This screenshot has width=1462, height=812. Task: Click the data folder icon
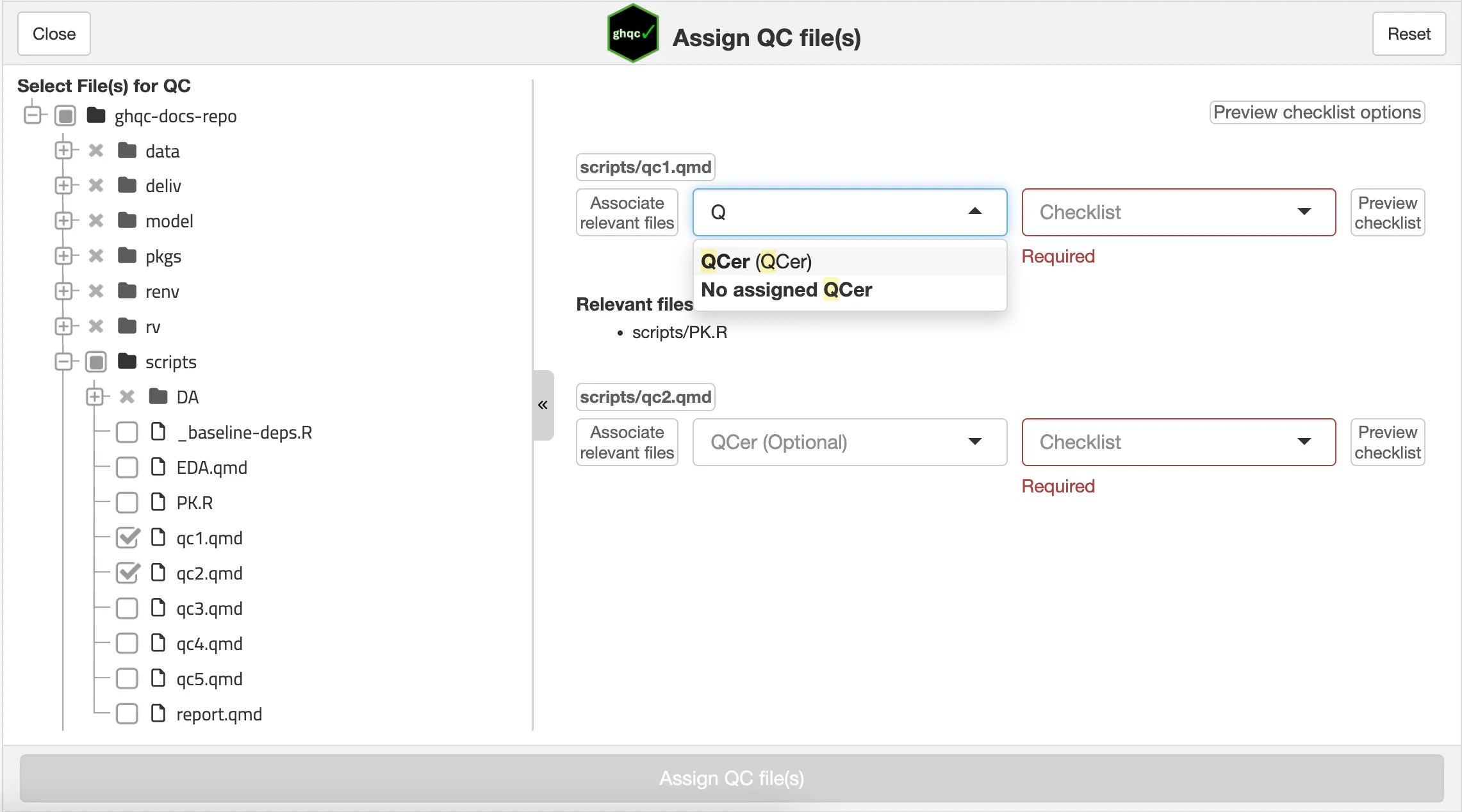point(127,150)
